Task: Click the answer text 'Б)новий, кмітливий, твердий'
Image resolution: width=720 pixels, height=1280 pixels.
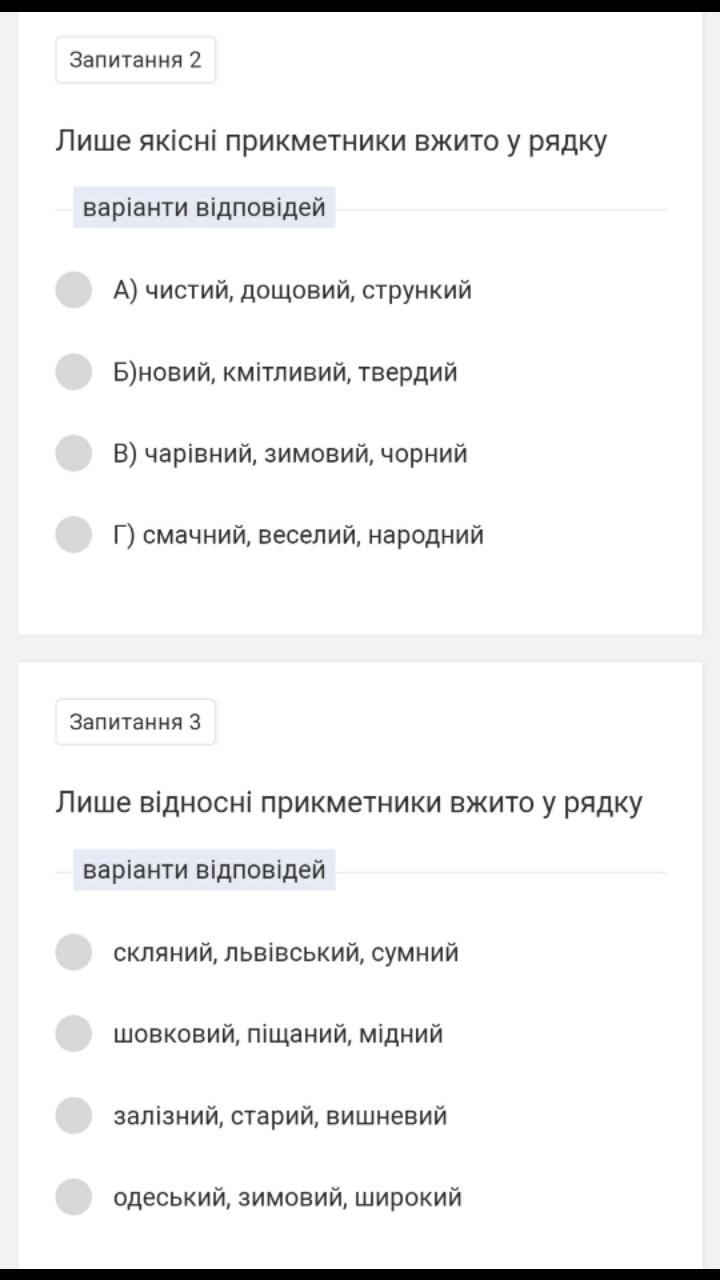Action: point(285,372)
